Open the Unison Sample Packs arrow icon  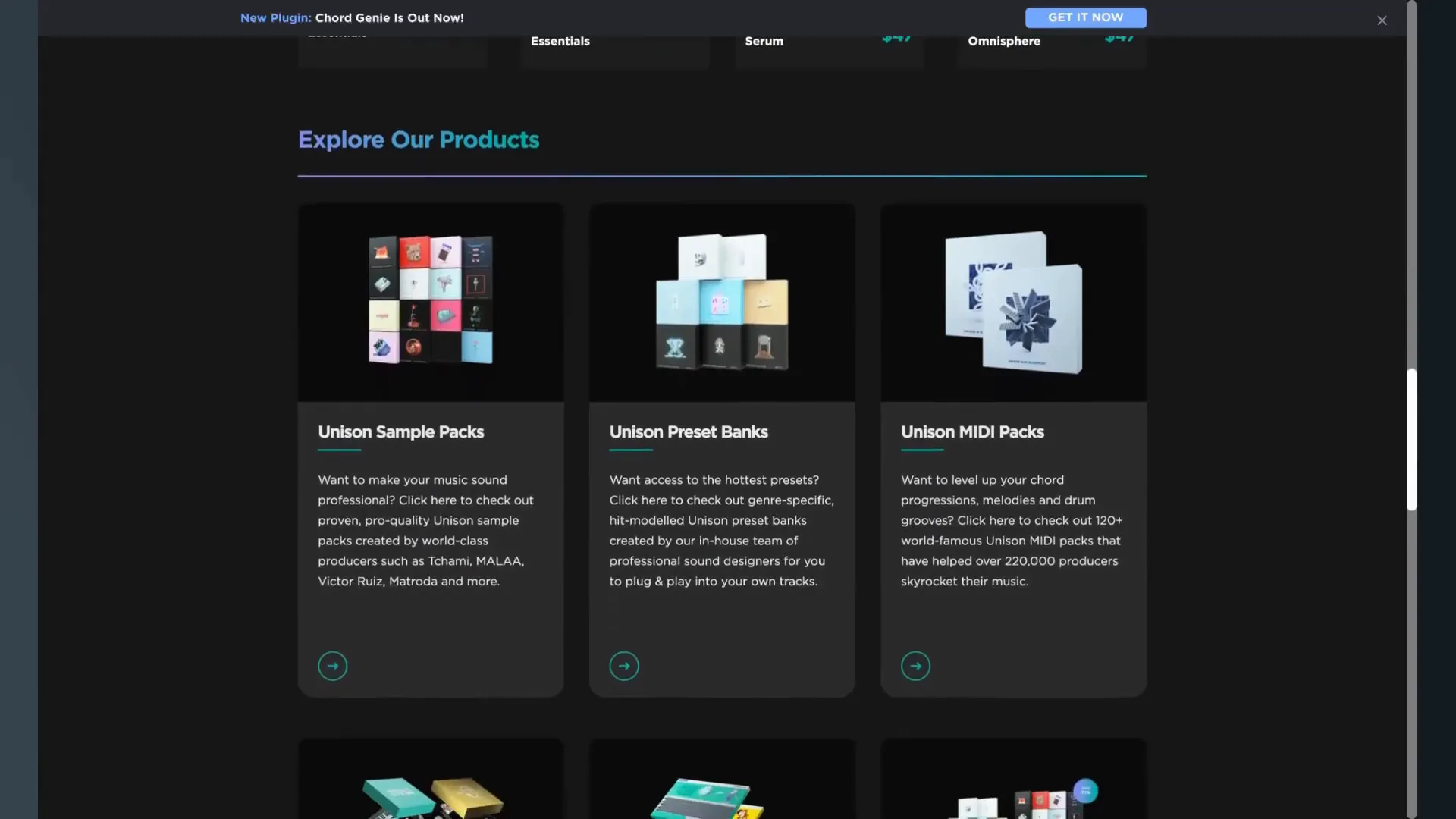pyautogui.click(x=332, y=666)
